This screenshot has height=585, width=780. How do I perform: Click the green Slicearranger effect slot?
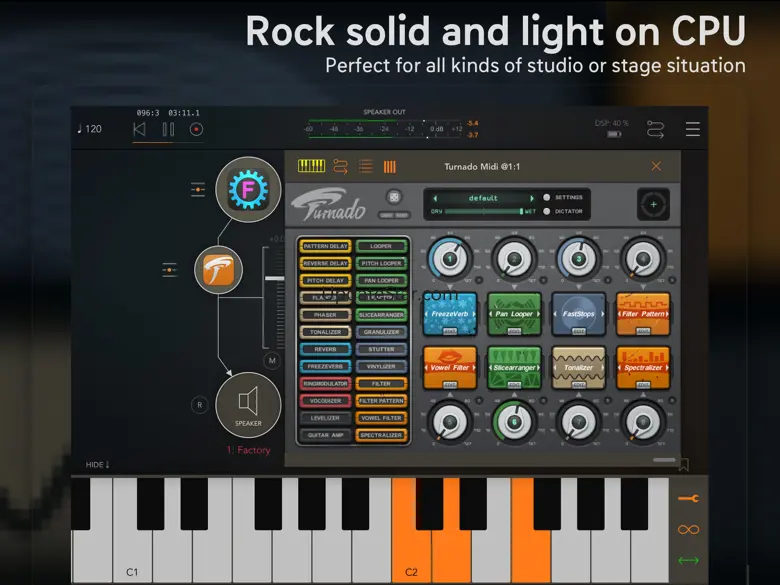pyautogui.click(x=514, y=368)
